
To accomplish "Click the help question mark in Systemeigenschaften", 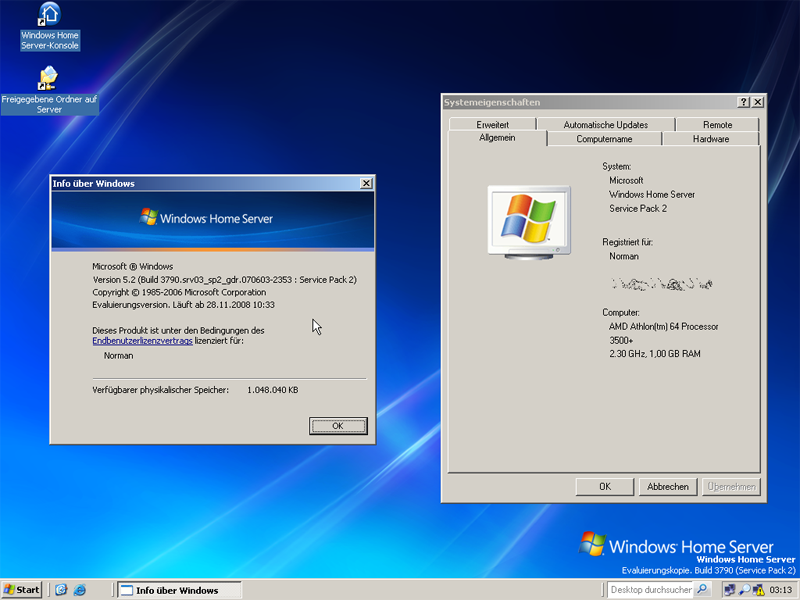I will coord(743,102).
